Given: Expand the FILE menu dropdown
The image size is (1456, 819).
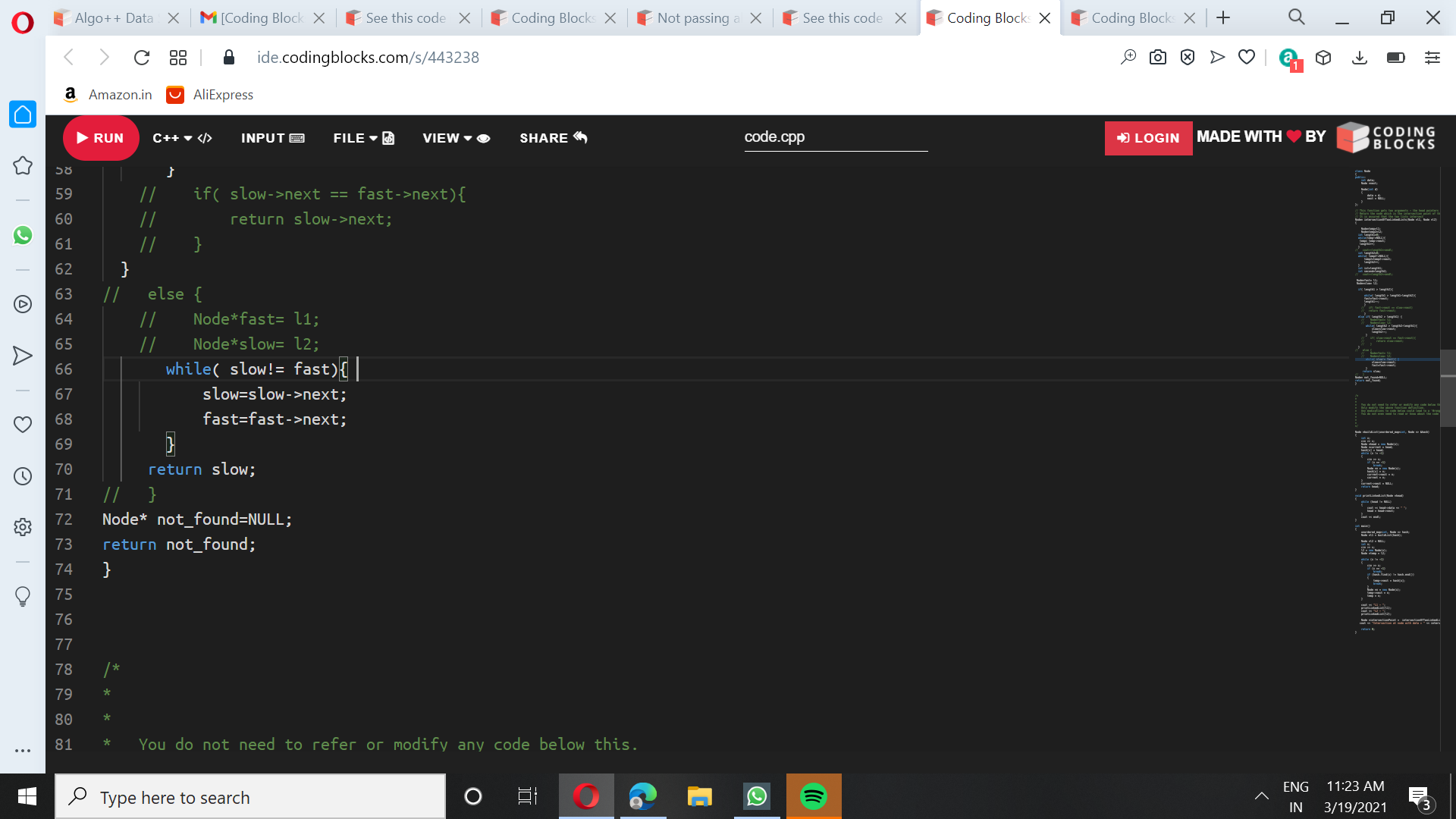Looking at the screenshot, I should [x=363, y=138].
